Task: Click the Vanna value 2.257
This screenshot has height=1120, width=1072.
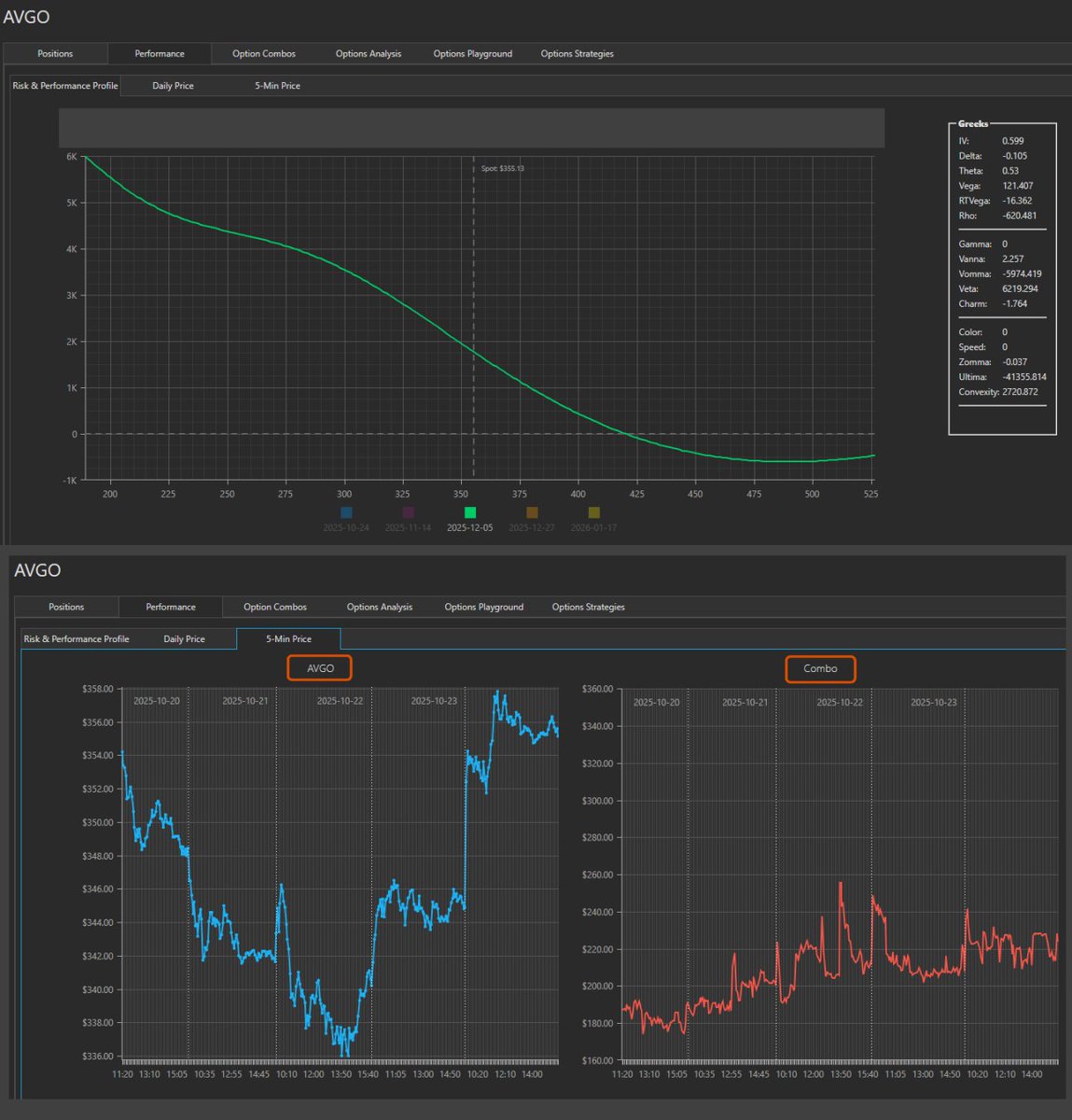Action: point(1013,259)
